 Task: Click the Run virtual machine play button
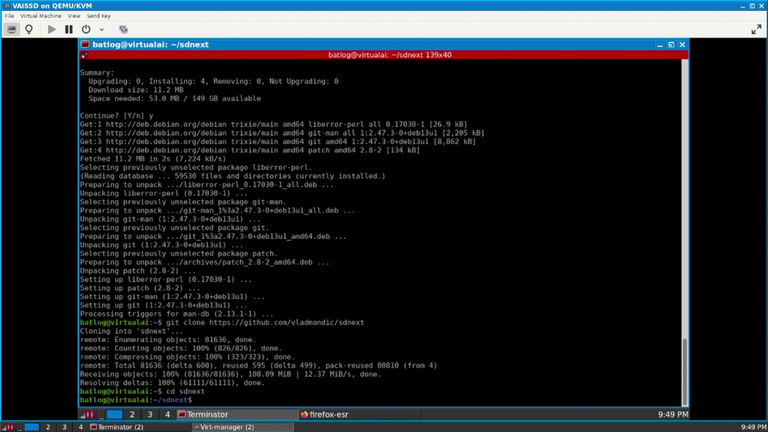coord(51,29)
